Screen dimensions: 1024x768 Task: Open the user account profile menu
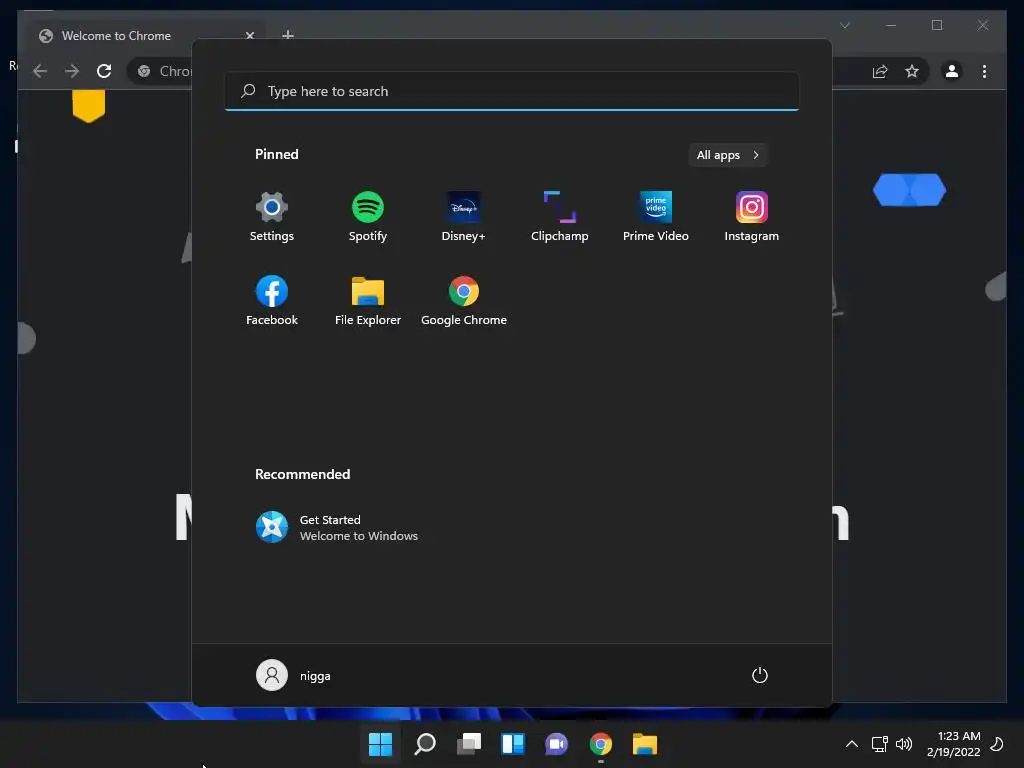[293, 675]
